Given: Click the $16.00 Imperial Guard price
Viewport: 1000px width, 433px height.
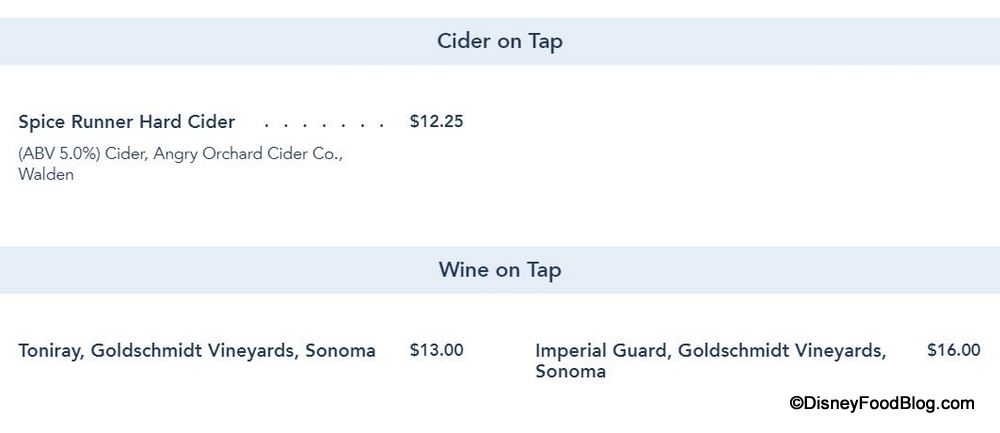Looking at the screenshot, I should coord(953,350).
